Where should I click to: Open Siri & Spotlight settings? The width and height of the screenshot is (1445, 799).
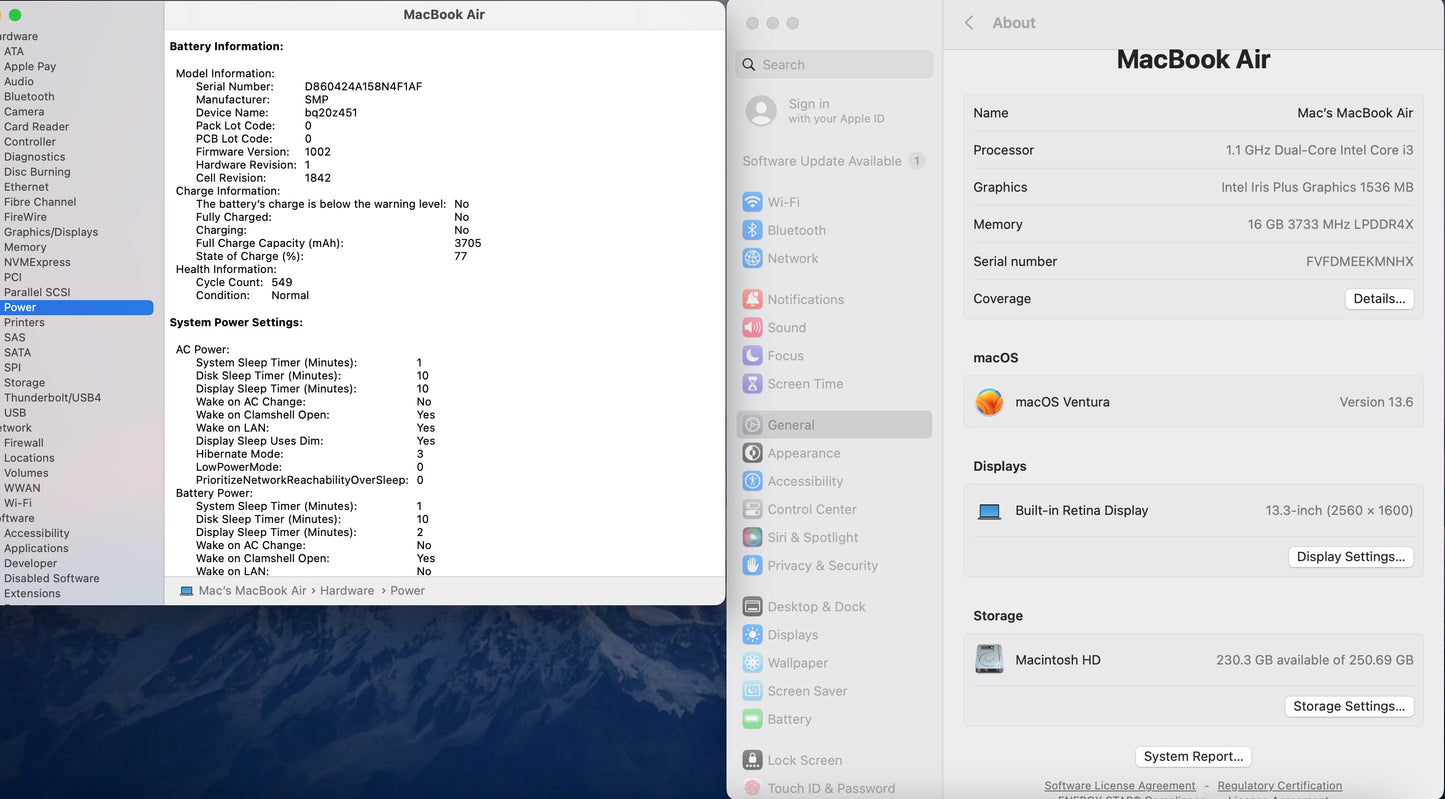click(x=812, y=537)
